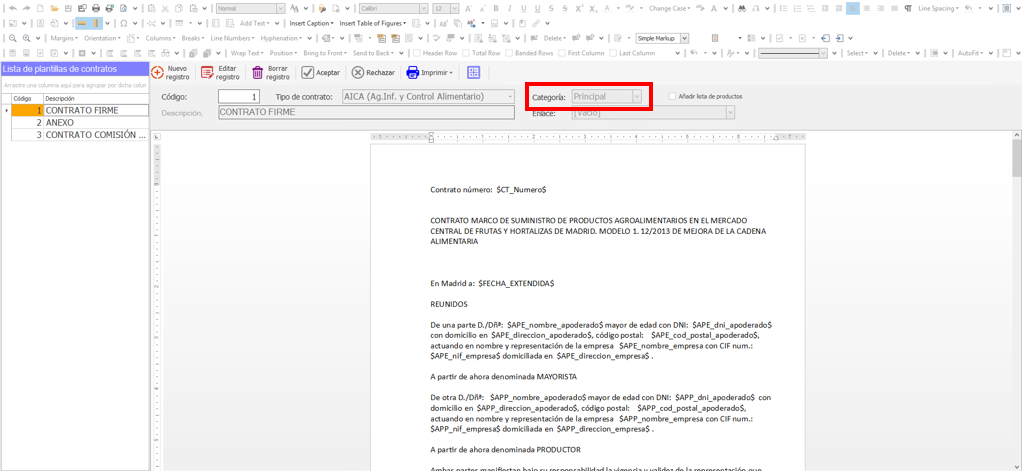Click the Nuevo registro button
This screenshot has height=471, width=1024.
(x=170, y=72)
